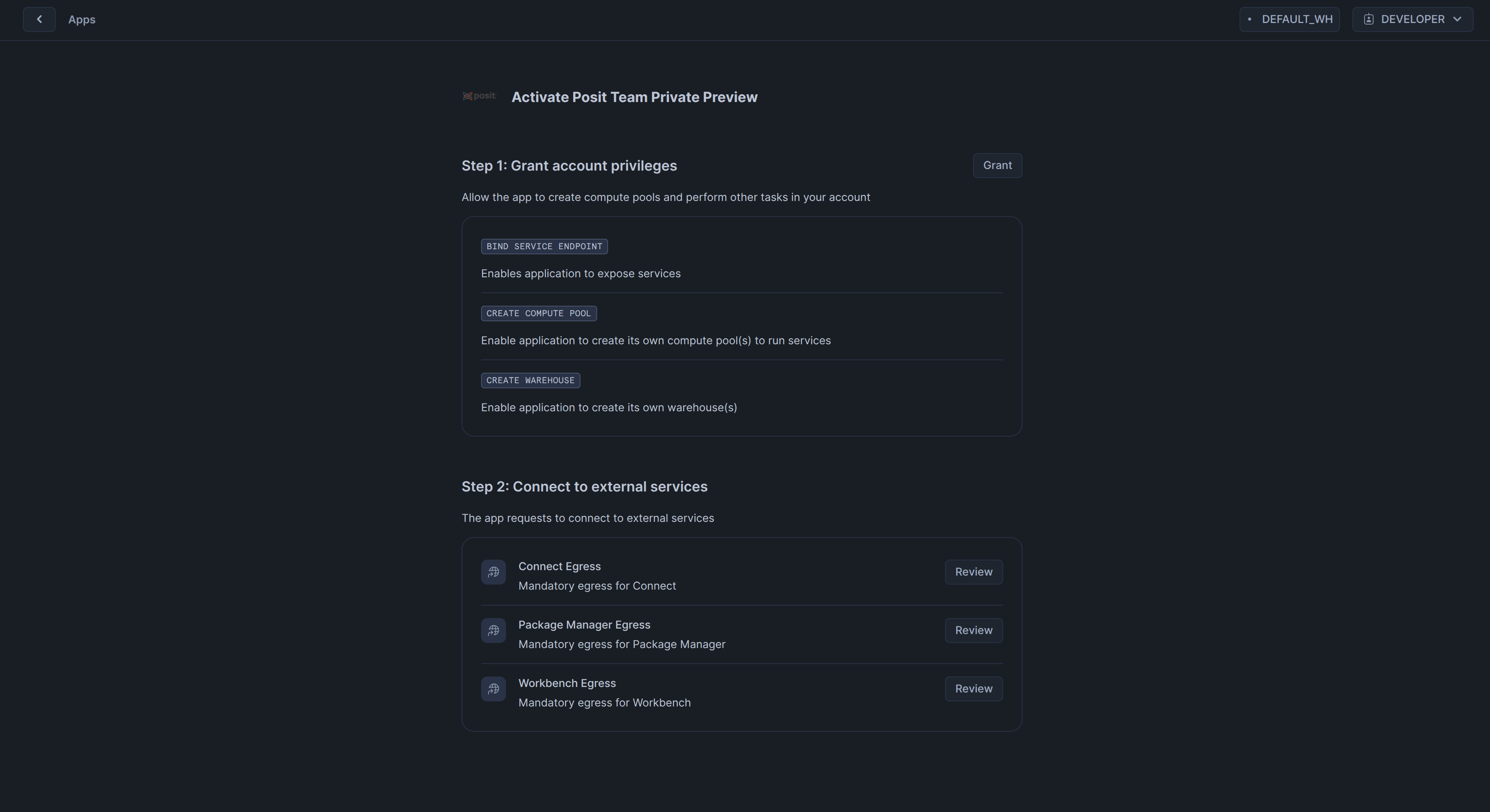
Task: Click 'Enable application to create its own warehouse(s)'
Action: pyautogui.click(x=609, y=408)
